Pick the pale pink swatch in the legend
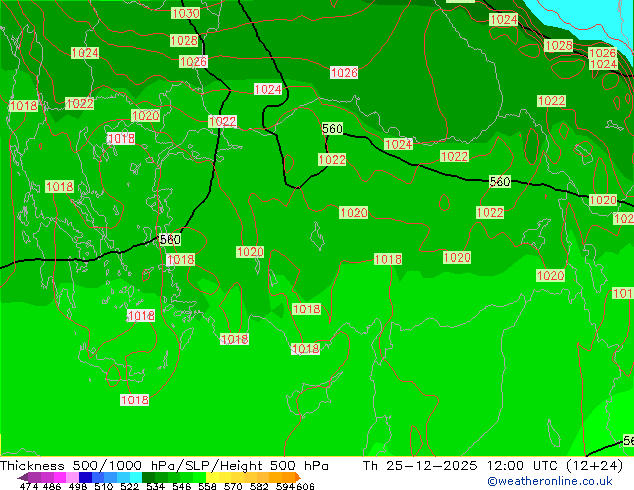This screenshot has width=634, height=490. pos(72,477)
